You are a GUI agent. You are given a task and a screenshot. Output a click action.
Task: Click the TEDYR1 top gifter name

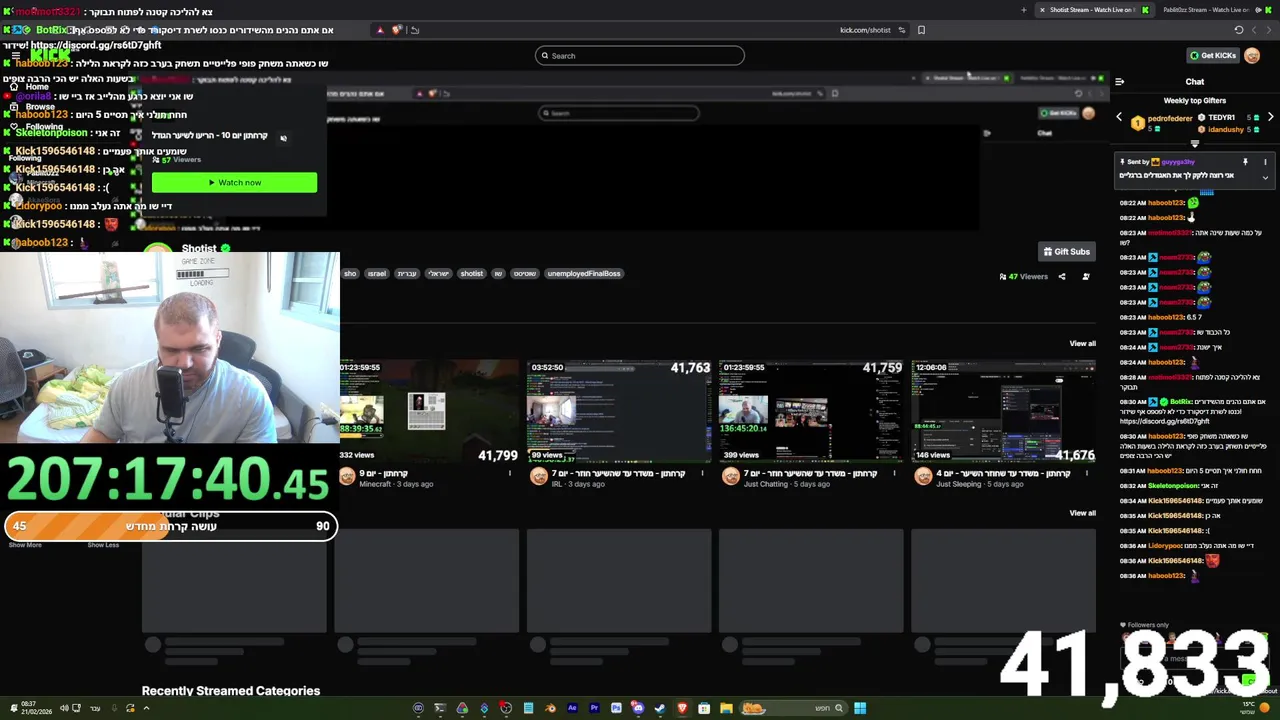(1222, 118)
